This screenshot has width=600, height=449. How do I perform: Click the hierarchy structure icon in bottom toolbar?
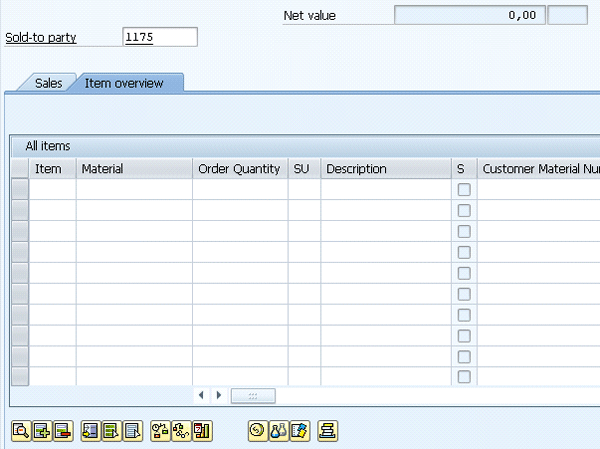(160, 431)
